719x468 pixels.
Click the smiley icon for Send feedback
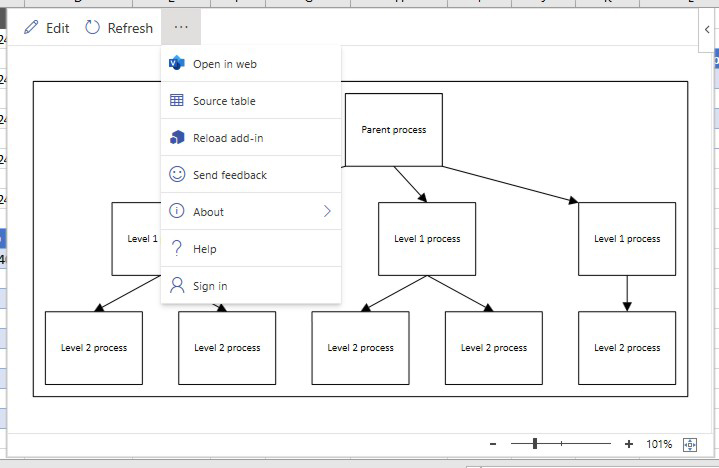coord(177,174)
